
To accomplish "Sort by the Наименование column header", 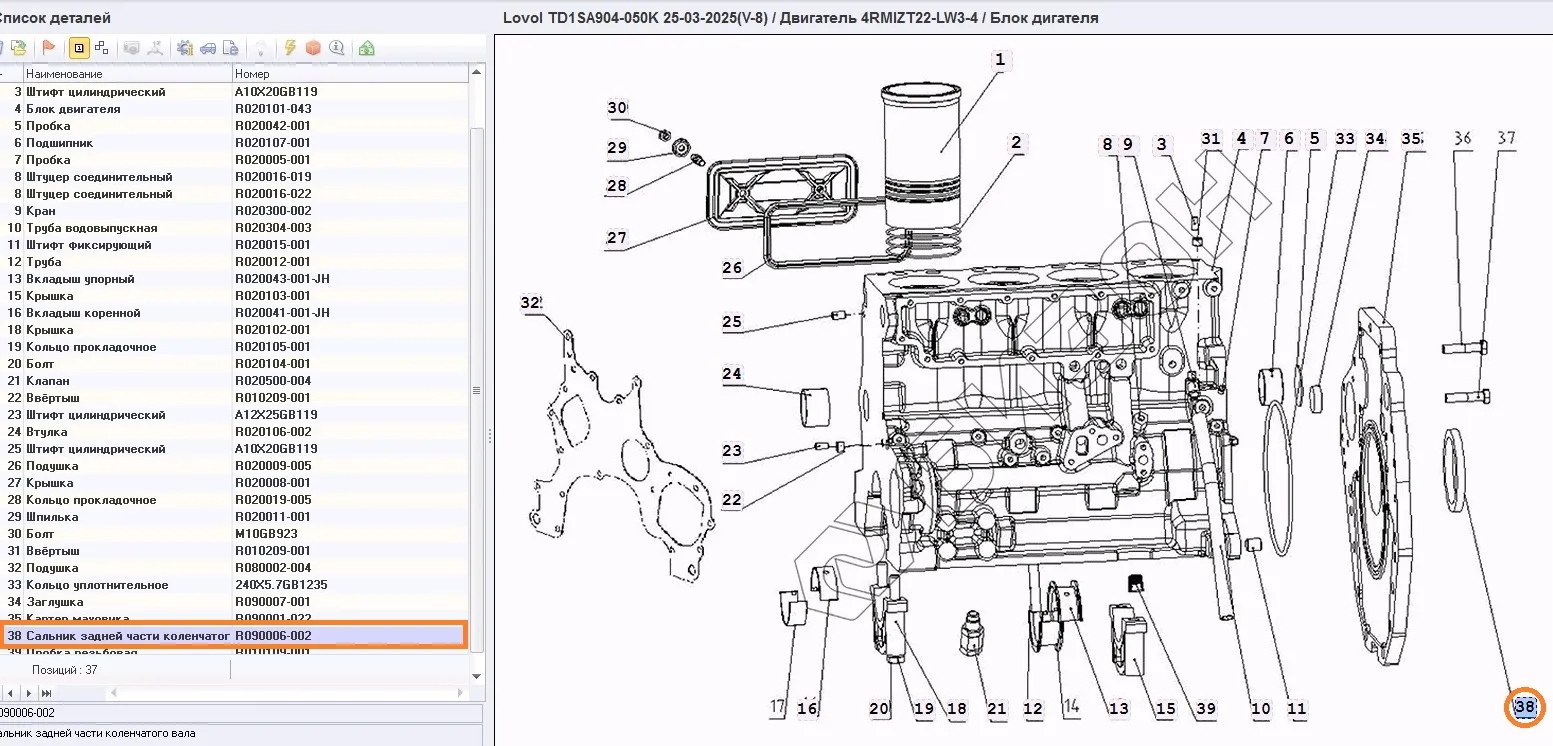I will [127, 74].
